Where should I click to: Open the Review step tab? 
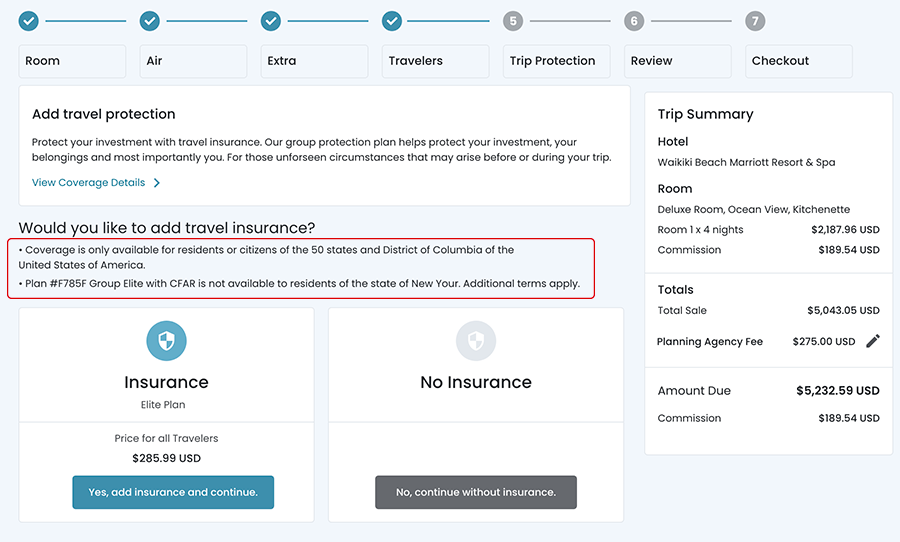[x=677, y=61]
